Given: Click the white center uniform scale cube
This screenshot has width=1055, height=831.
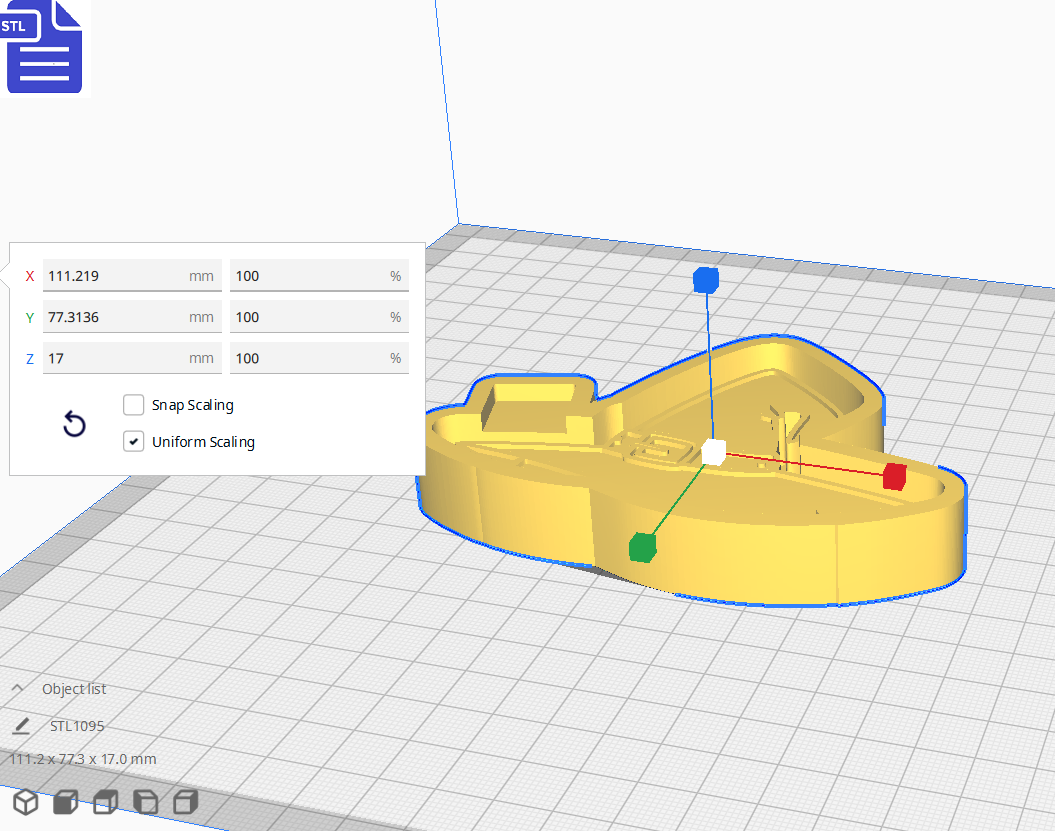Looking at the screenshot, I should click(711, 452).
